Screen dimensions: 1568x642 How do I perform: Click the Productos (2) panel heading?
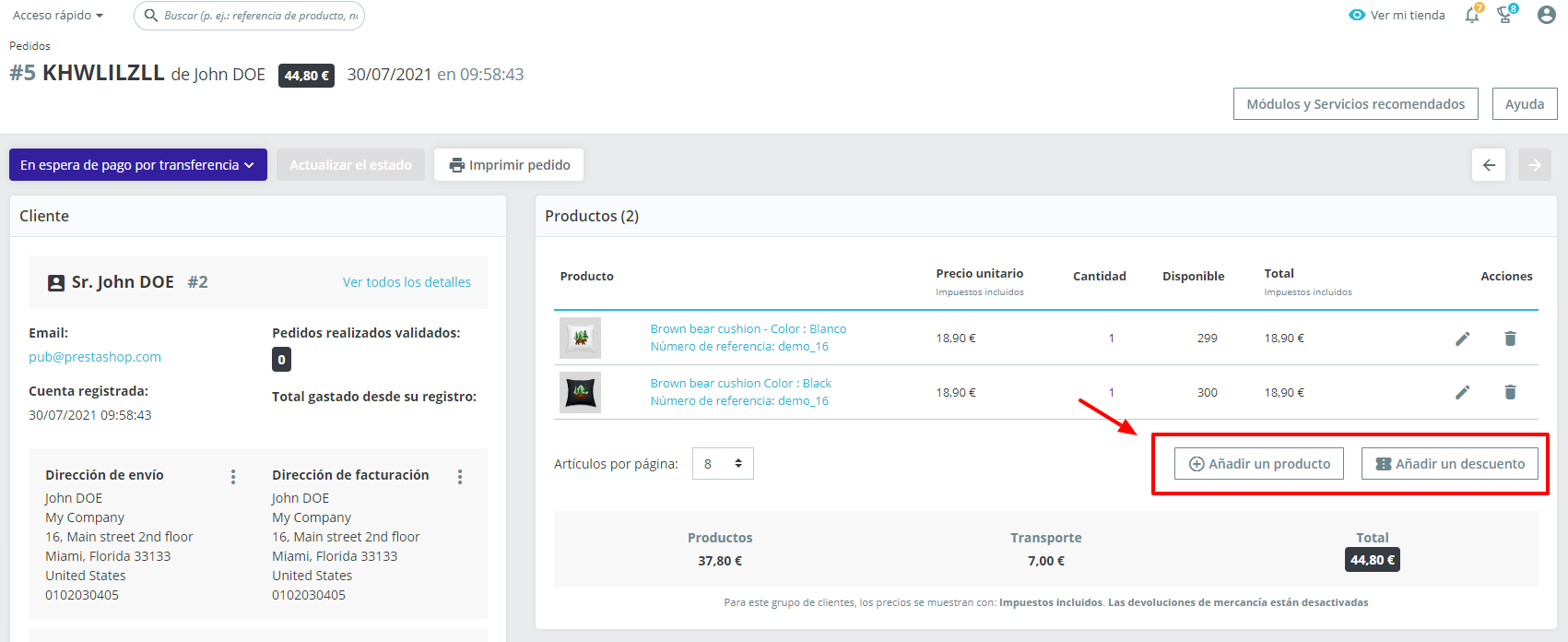pos(592,216)
